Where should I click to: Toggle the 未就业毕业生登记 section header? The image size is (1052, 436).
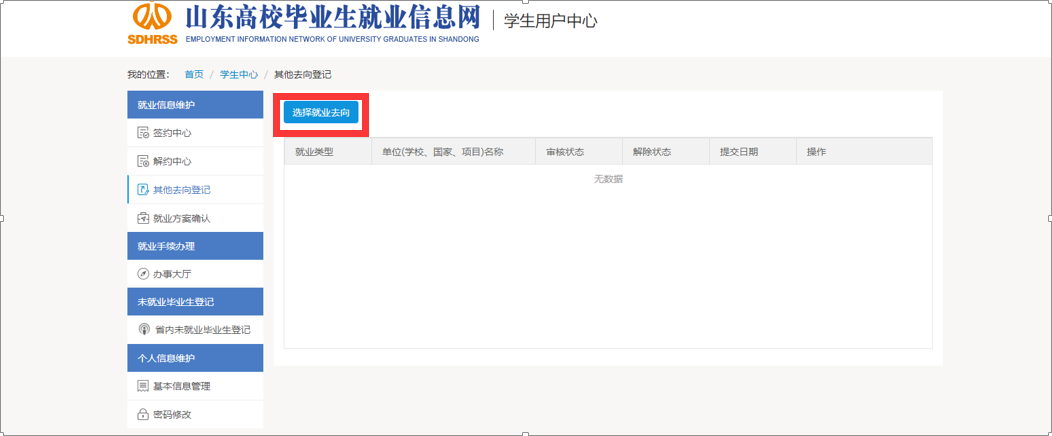click(195, 302)
